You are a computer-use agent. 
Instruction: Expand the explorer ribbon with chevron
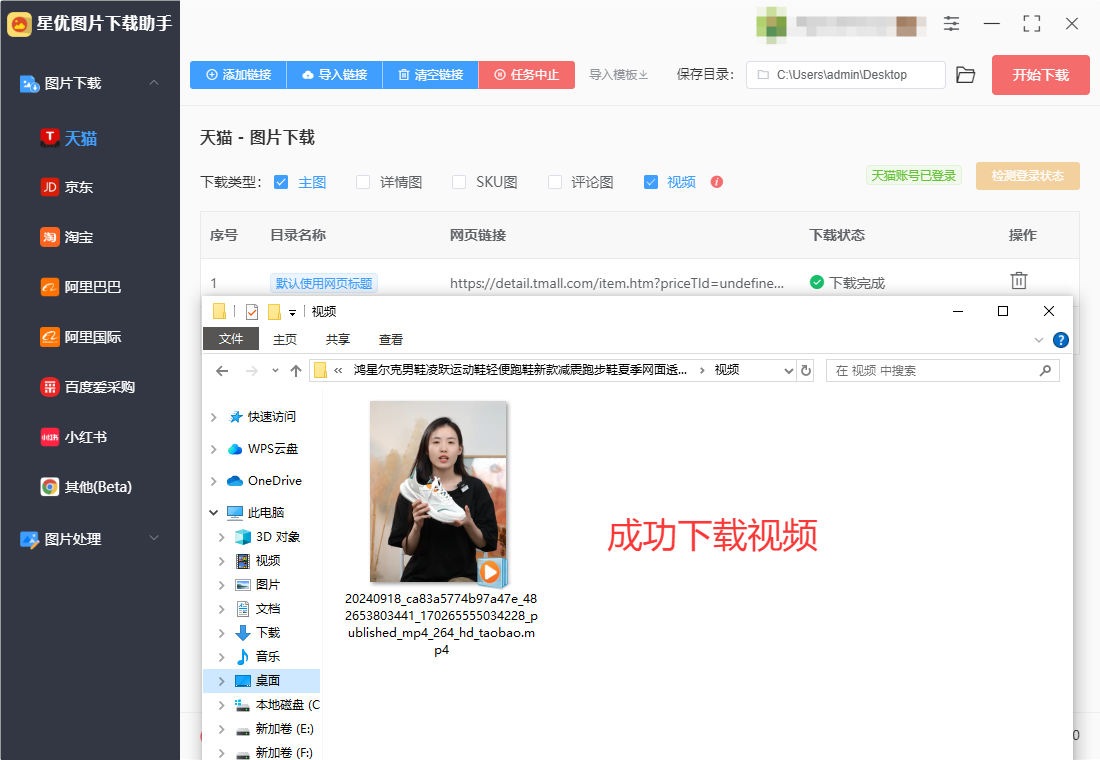(x=1039, y=340)
